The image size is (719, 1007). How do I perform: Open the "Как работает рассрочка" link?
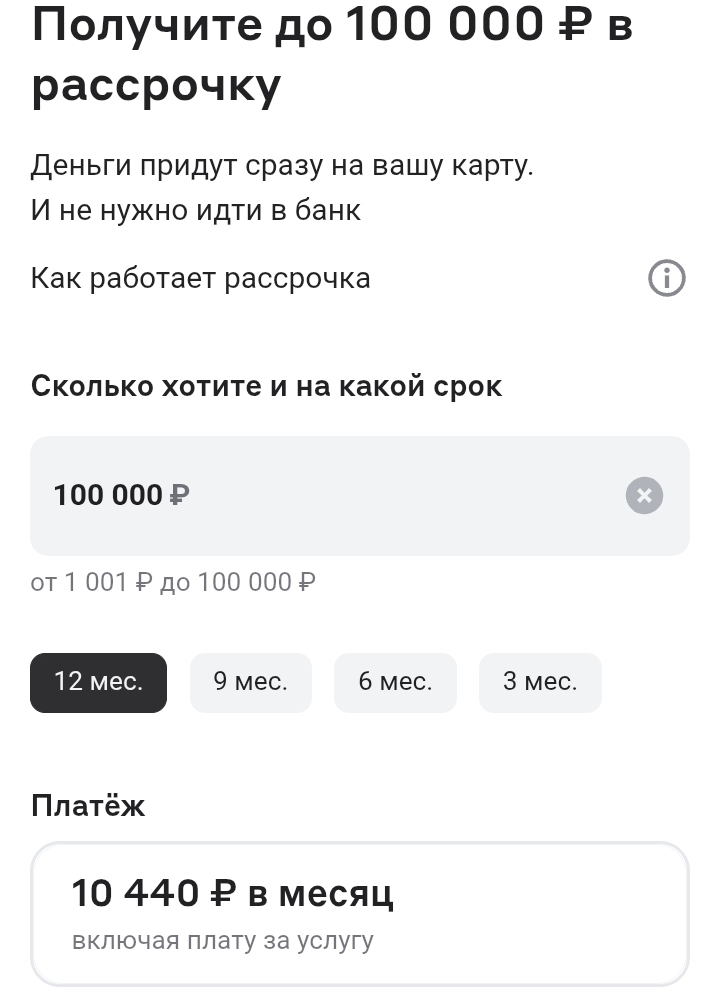click(200, 278)
